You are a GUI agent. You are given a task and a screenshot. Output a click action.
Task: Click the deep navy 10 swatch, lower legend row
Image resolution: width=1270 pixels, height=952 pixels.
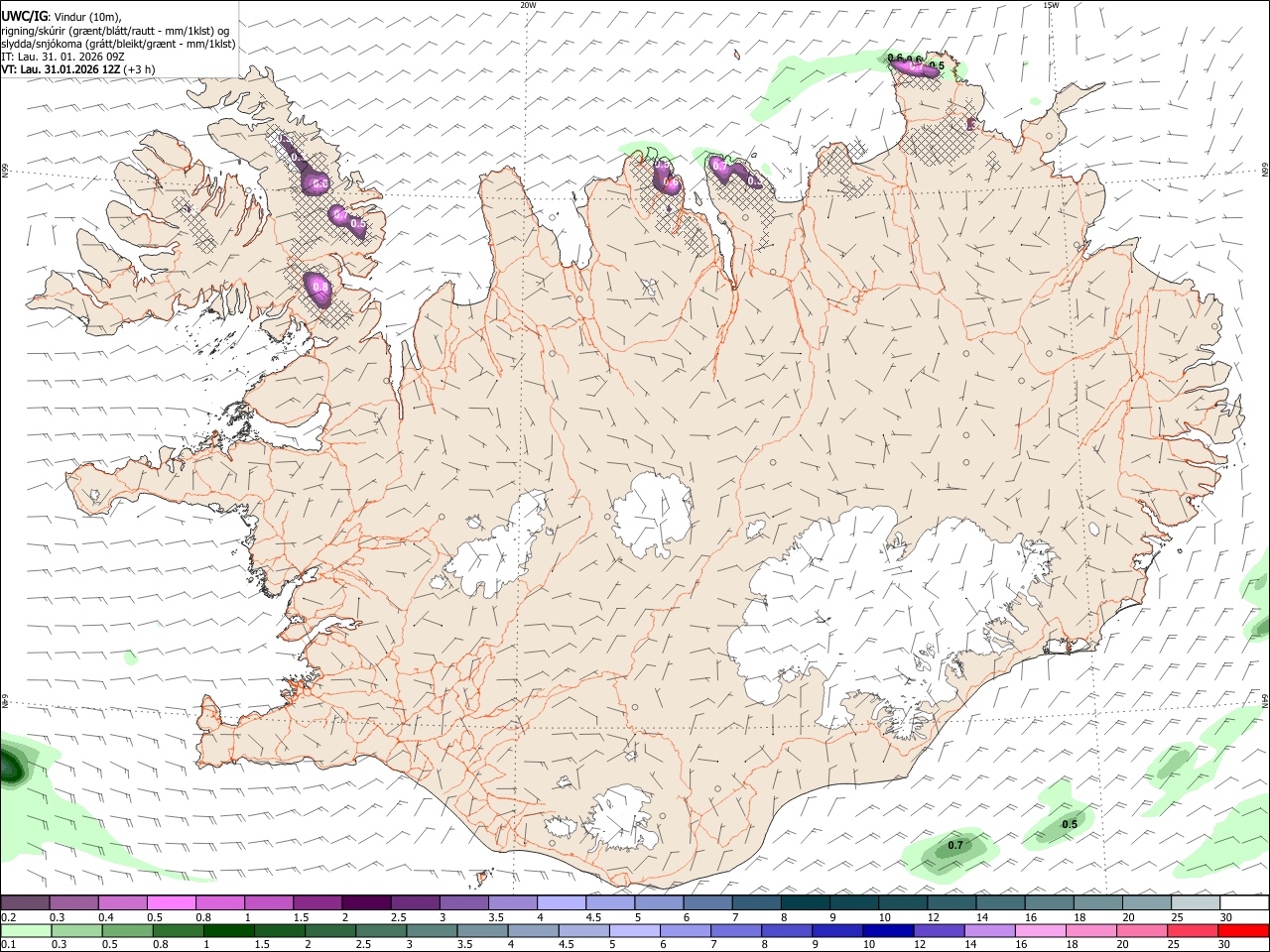tap(888, 930)
